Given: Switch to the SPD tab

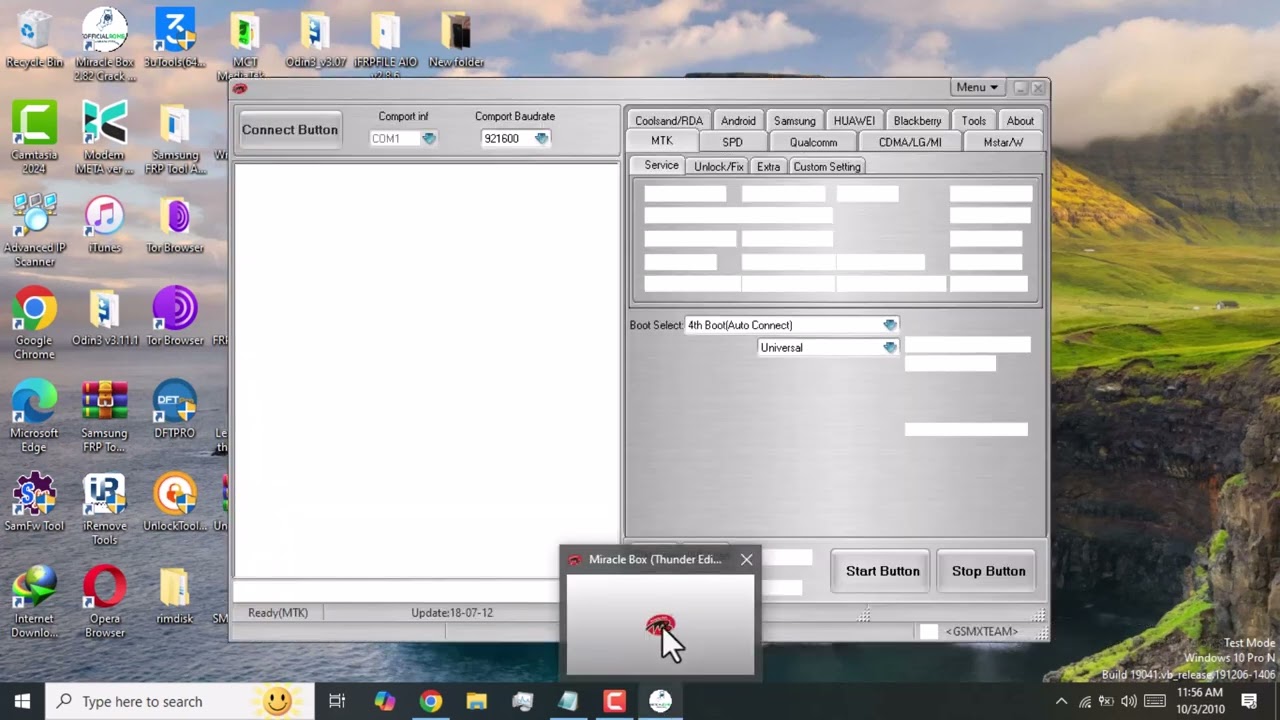Looking at the screenshot, I should click(x=733, y=142).
